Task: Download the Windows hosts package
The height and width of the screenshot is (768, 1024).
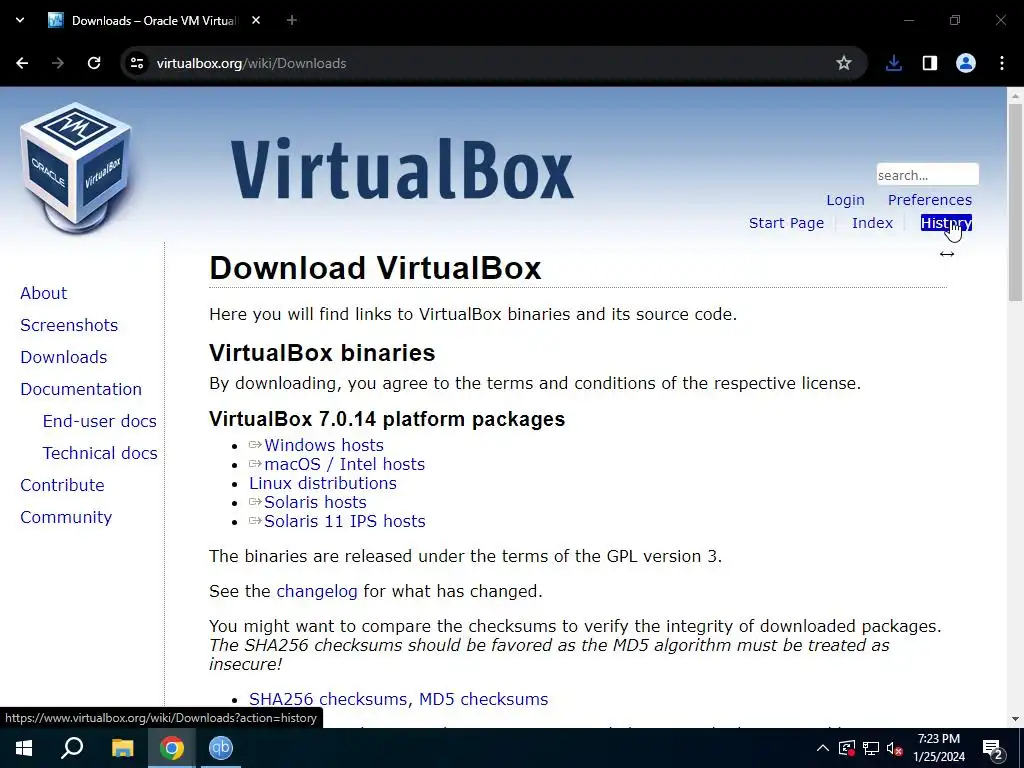Action: (x=323, y=445)
